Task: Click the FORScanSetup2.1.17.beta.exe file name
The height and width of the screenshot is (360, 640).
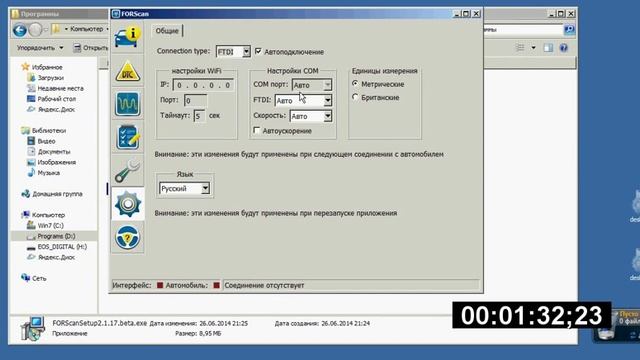Action: [99, 323]
